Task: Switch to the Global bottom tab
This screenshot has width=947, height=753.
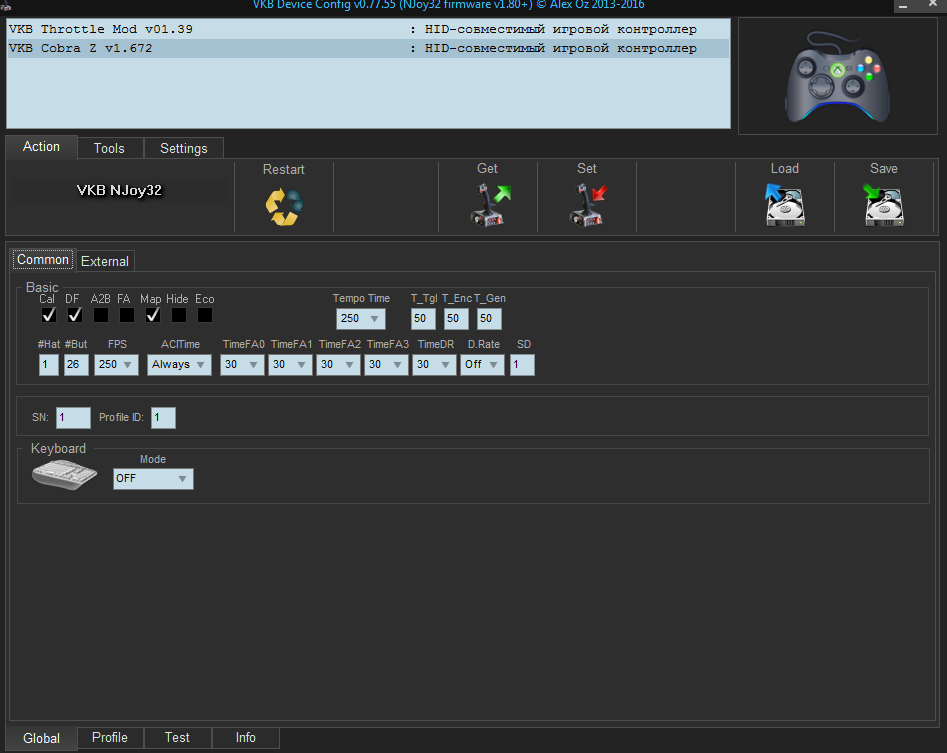Action: pos(41,739)
